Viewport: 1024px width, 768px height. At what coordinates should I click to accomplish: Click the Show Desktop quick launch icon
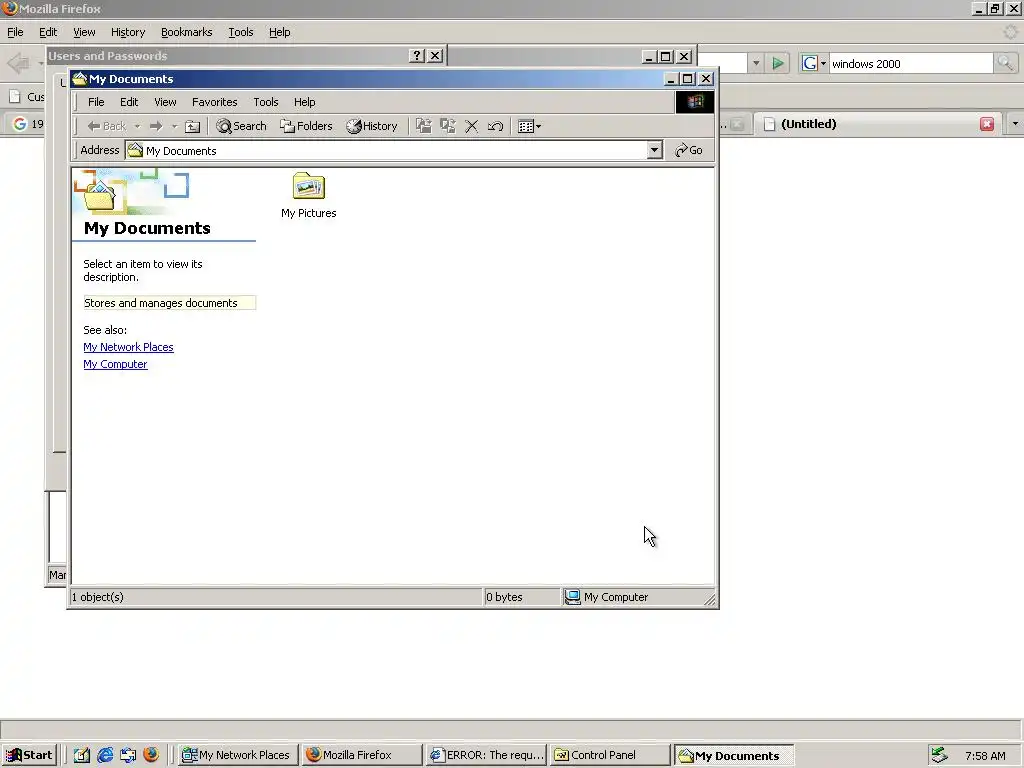pos(81,755)
